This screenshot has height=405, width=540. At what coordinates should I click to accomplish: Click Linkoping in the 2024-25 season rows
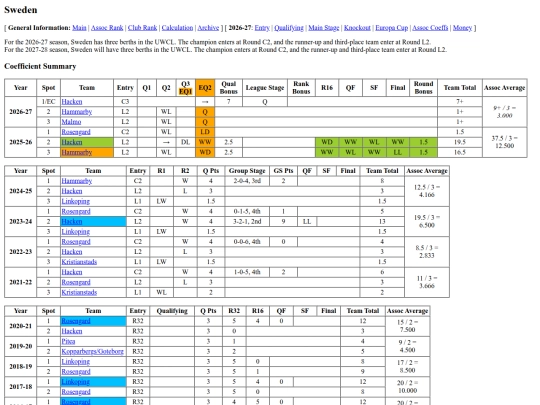pyautogui.click(x=75, y=201)
